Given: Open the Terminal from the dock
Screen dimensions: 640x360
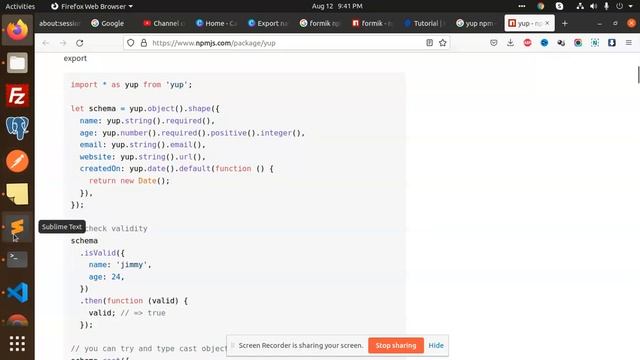Looking at the screenshot, I should 17,259.
